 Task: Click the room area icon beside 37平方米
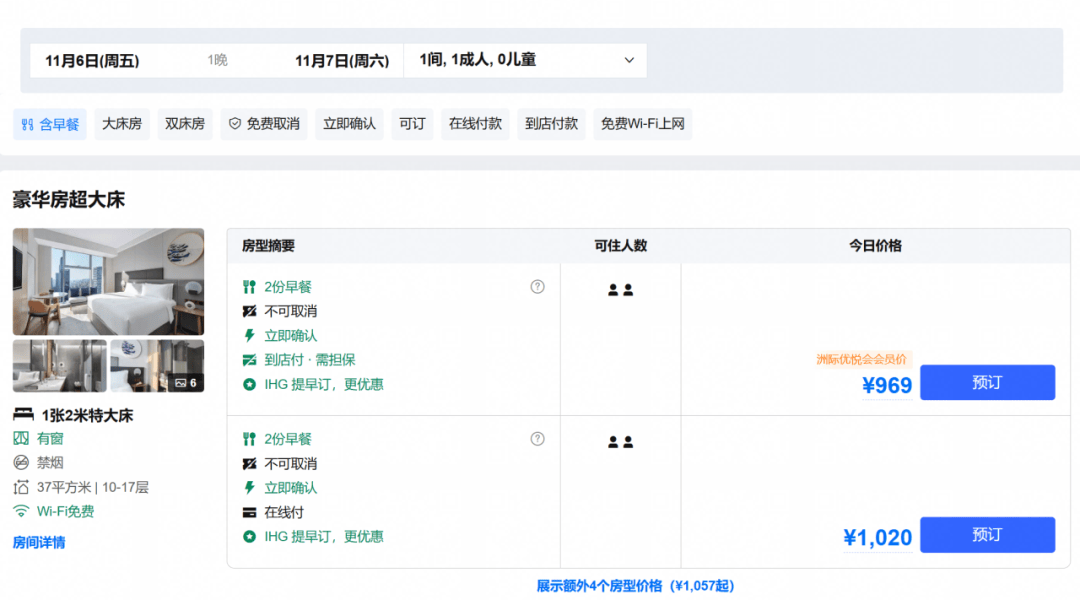click(21, 487)
